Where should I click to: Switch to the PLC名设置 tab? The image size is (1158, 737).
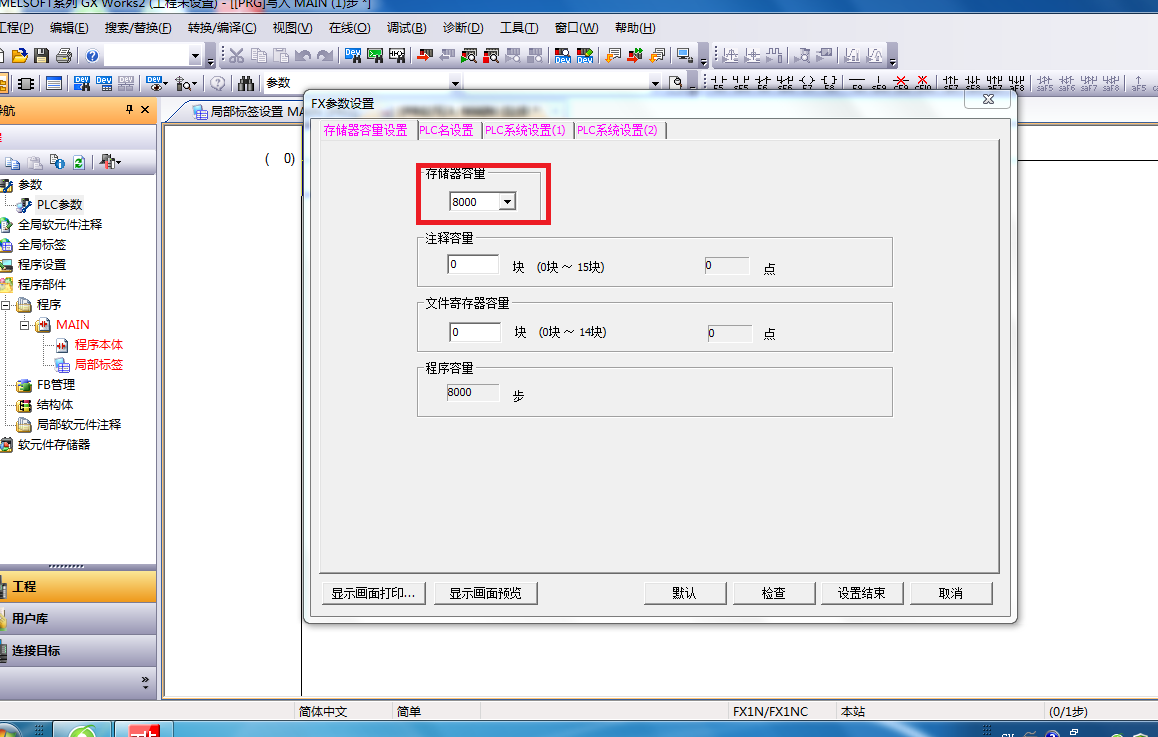click(446, 130)
